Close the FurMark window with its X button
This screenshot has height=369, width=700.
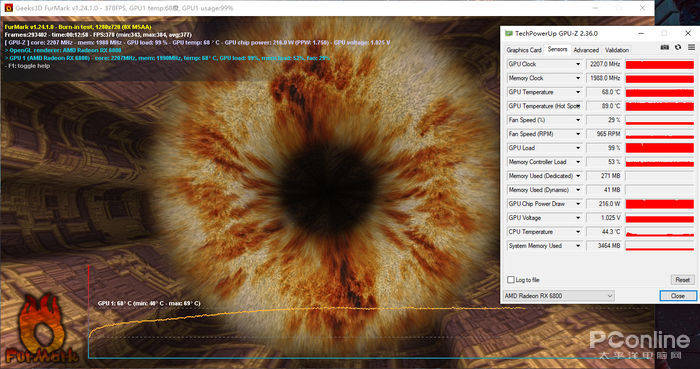pyautogui.click(x=642, y=8)
